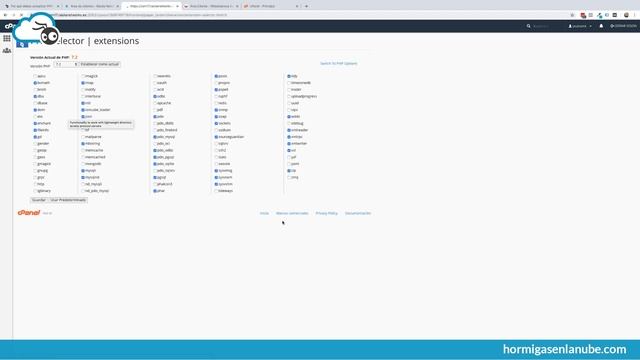Enable the ssh2 extension checkbox
The height and width of the screenshot is (360, 640).
point(216,150)
